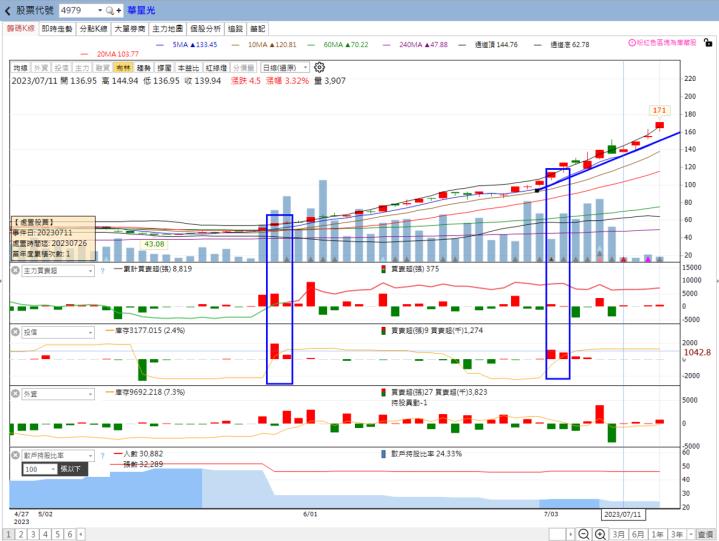Click the stock code input field showing 4979

point(77,10)
